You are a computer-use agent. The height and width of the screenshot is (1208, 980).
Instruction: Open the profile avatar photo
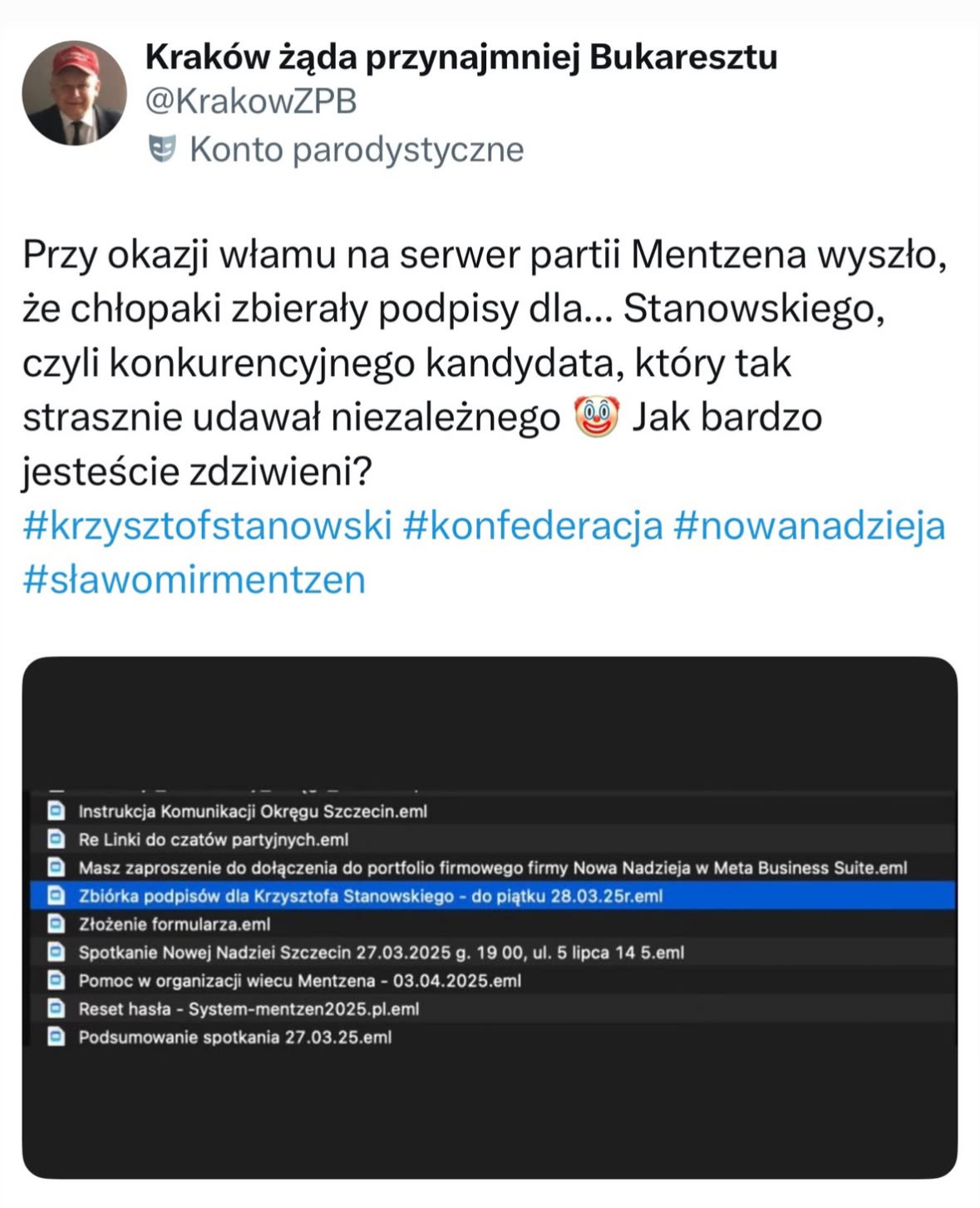point(74,93)
